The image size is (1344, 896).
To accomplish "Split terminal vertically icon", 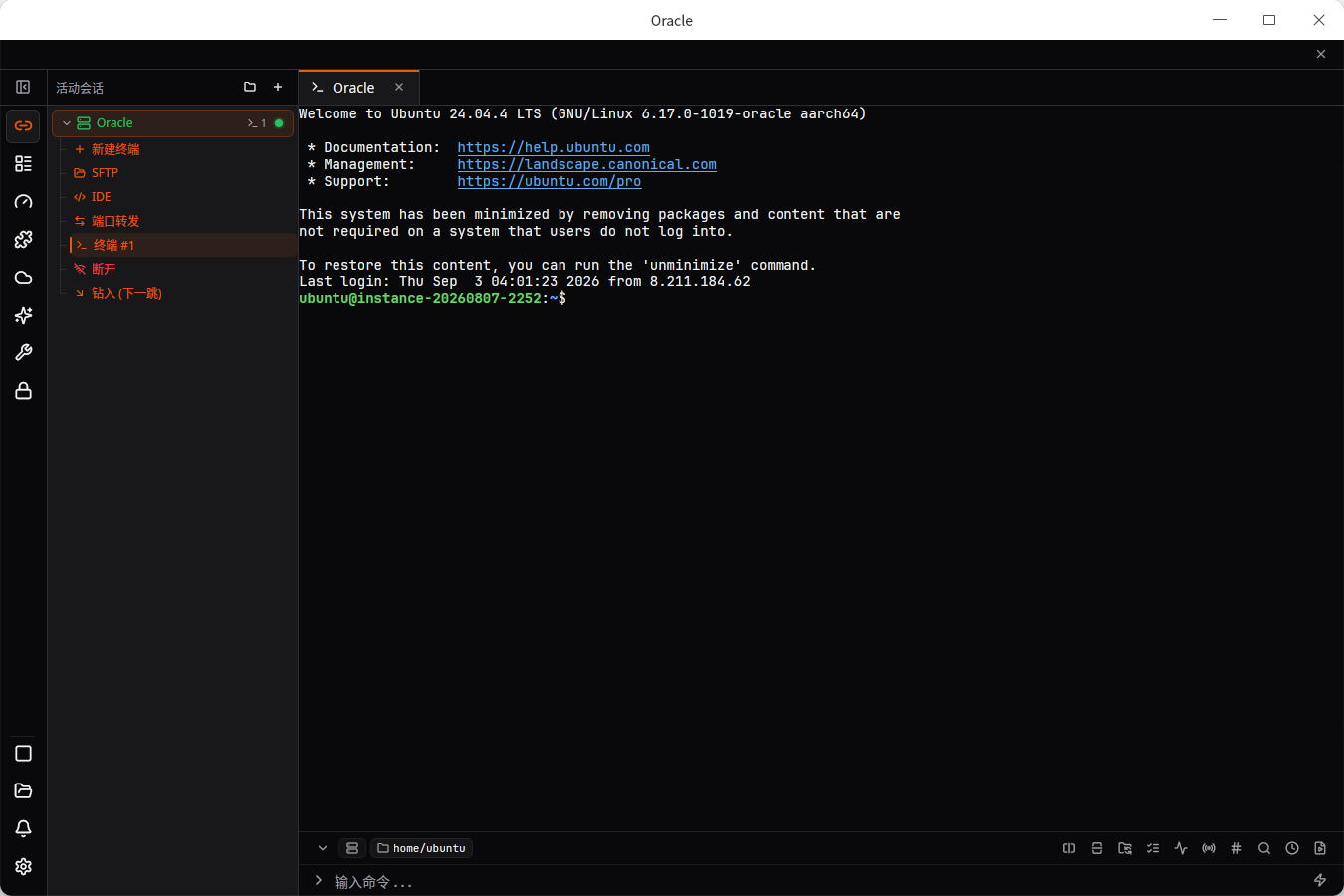I will coord(1097,848).
